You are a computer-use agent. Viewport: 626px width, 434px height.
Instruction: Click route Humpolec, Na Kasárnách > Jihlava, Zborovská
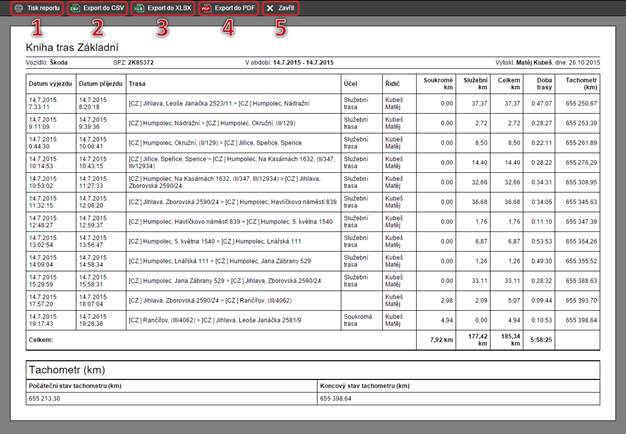pyautogui.click(x=224, y=182)
